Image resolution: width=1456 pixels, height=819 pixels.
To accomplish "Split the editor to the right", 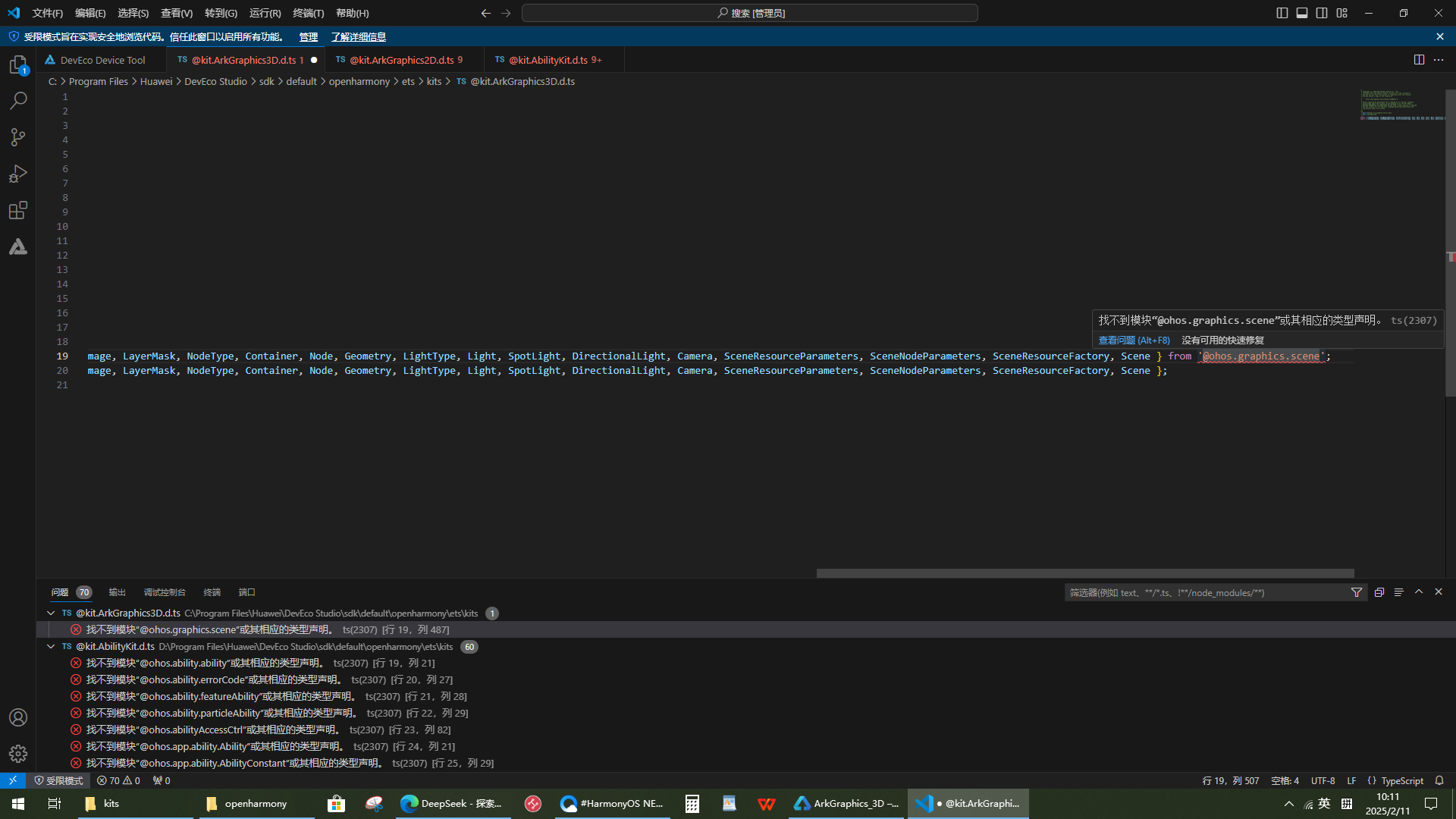I will (1419, 60).
